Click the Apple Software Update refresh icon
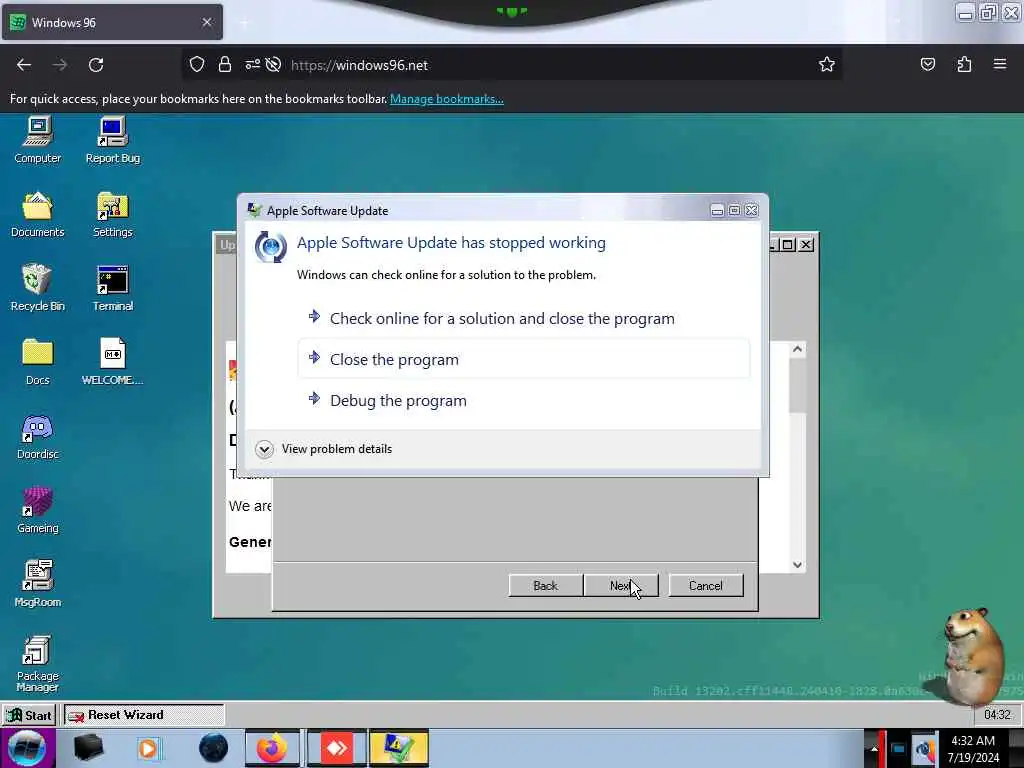Image resolution: width=1024 pixels, height=768 pixels. click(x=270, y=247)
